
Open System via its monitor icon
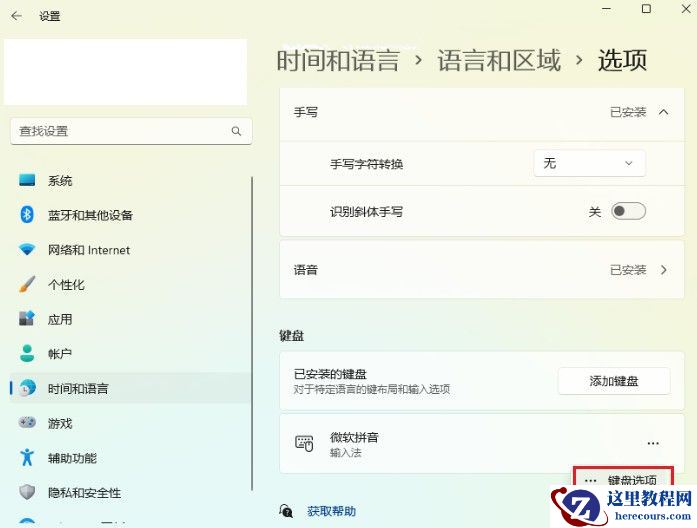tap(27, 180)
